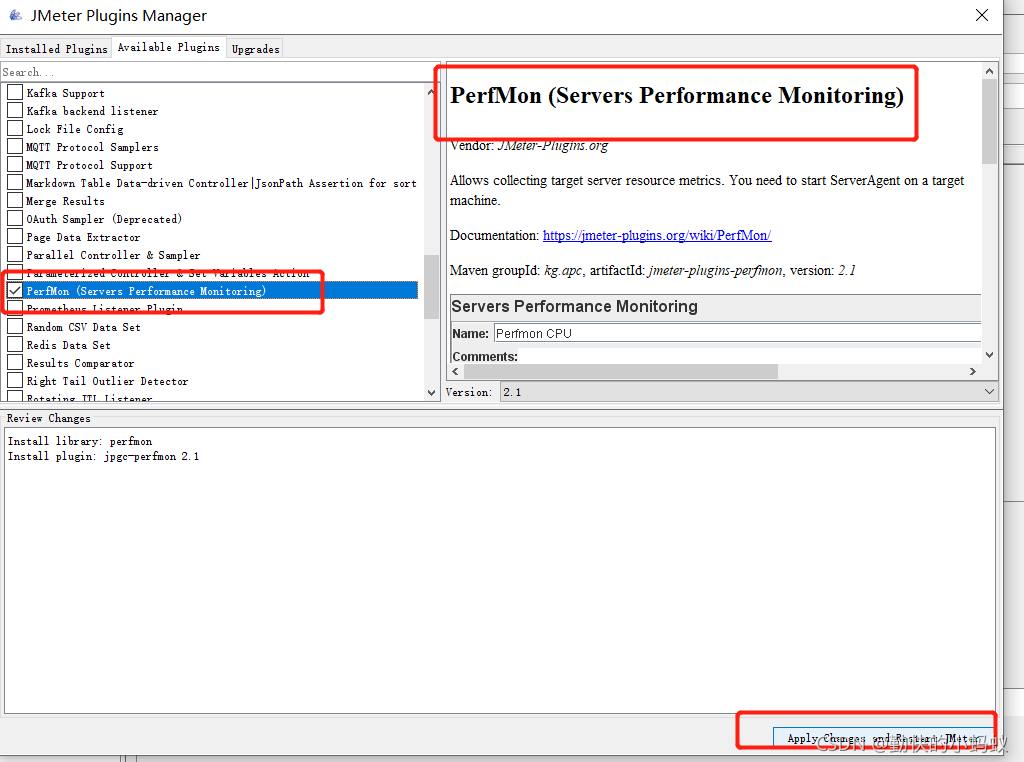Enable the Results Comparator checkbox
Viewport: 1024px width, 762px height.
(x=15, y=362)
